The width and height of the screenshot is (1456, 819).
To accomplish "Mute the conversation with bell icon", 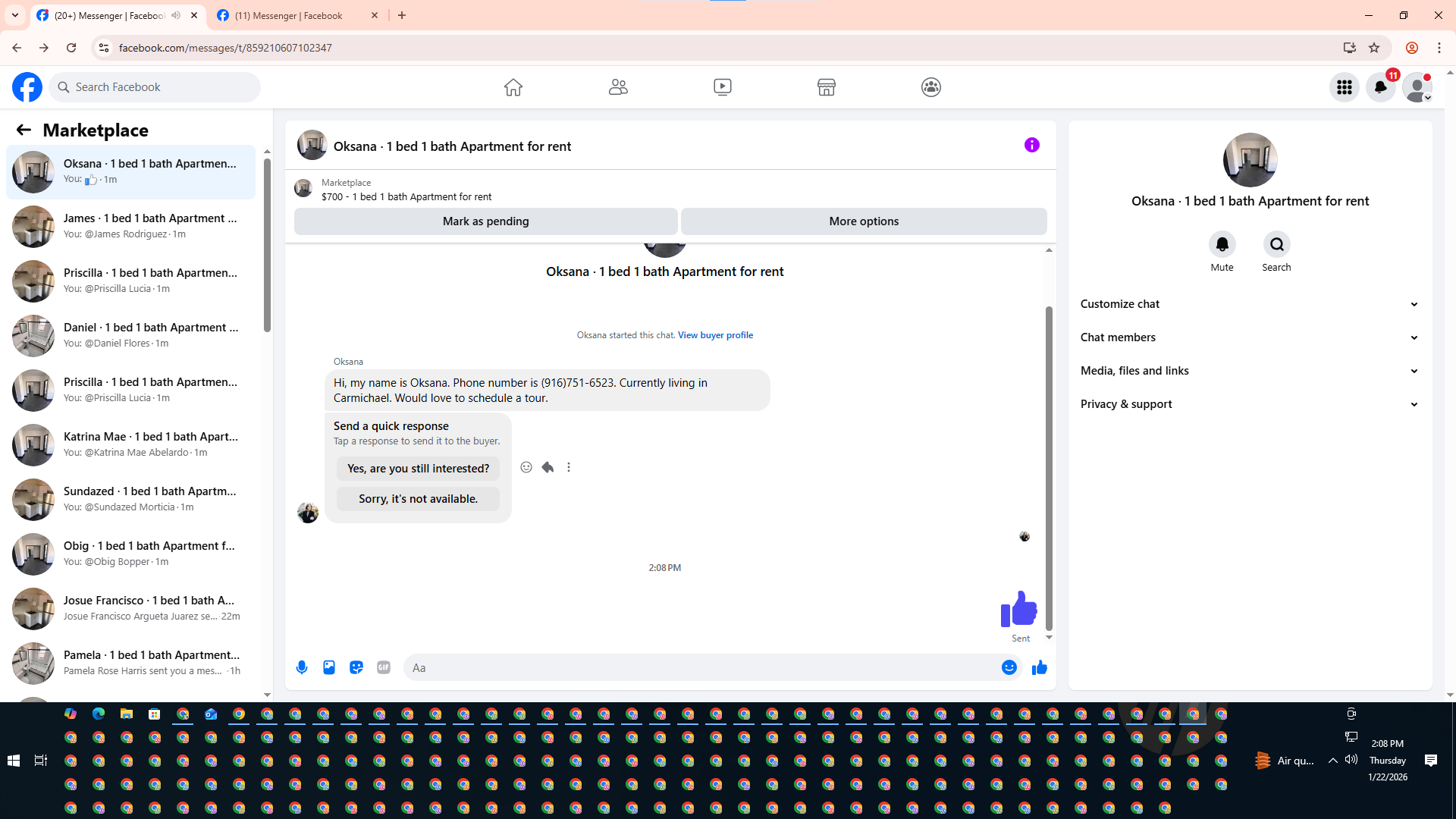I will tap(1222, 244).
